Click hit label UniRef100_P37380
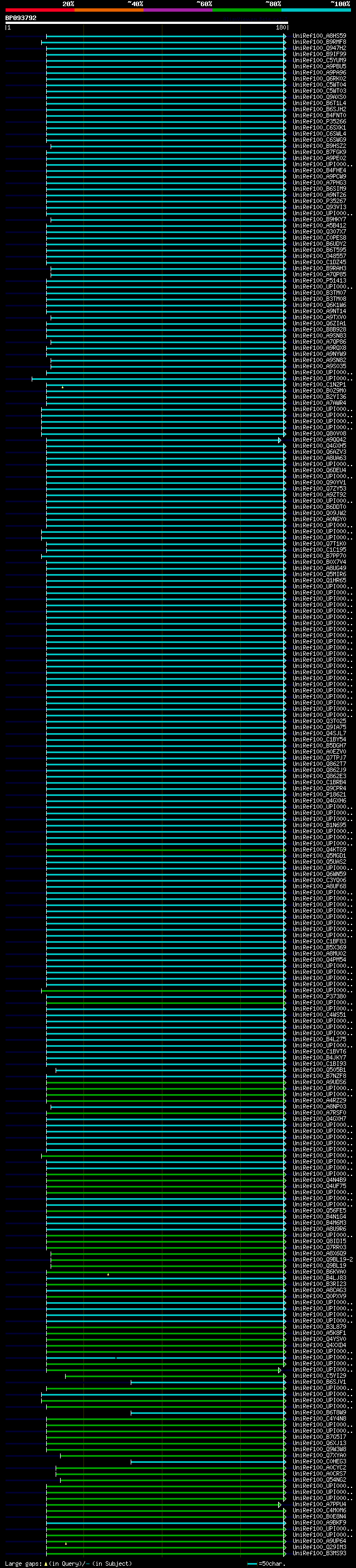The height and width of the screenshot is (1568, 356). [319, 996]
